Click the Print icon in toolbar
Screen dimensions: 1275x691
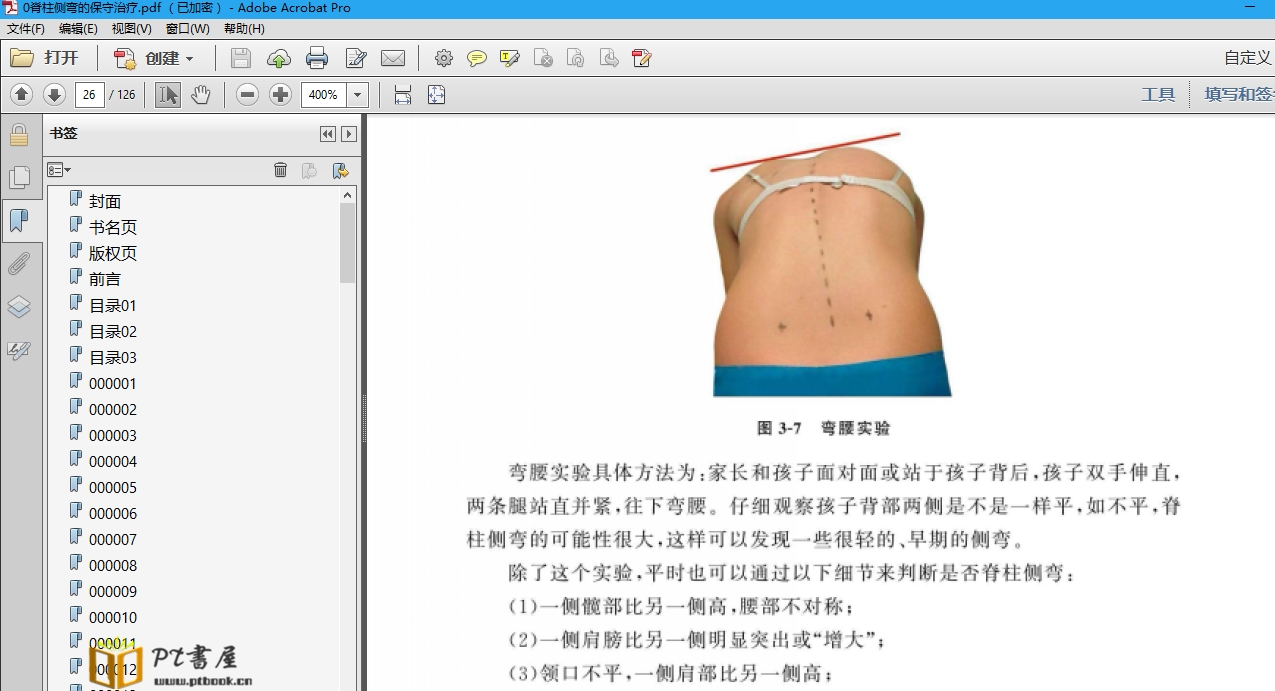point(317,58)
